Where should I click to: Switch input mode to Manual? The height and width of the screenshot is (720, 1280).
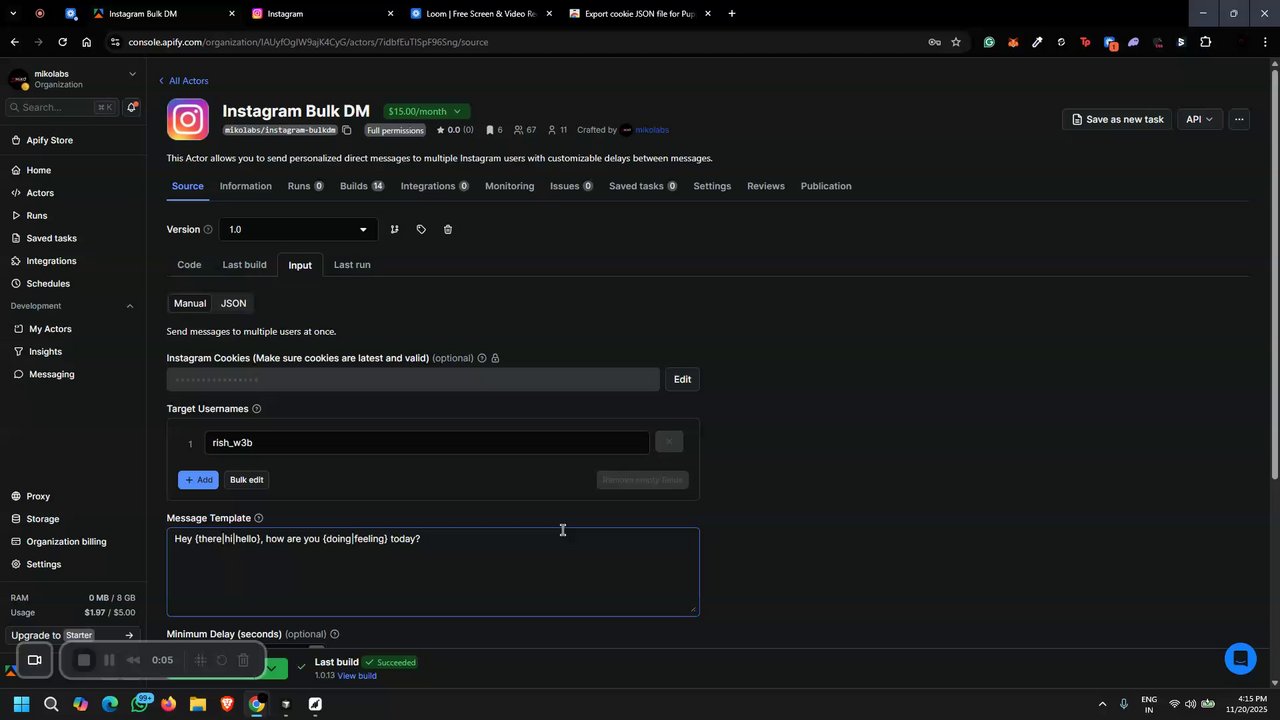(190, 303)
